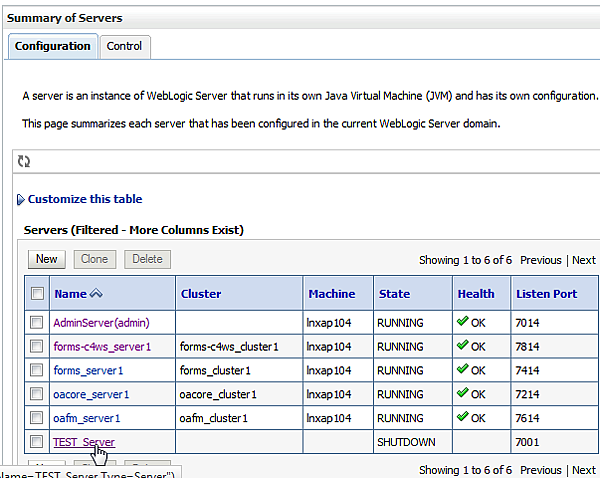Click the Servers (Filtered - More Columns Exist) title
Viewport: 600px width, 478px height.
[134, 230]
